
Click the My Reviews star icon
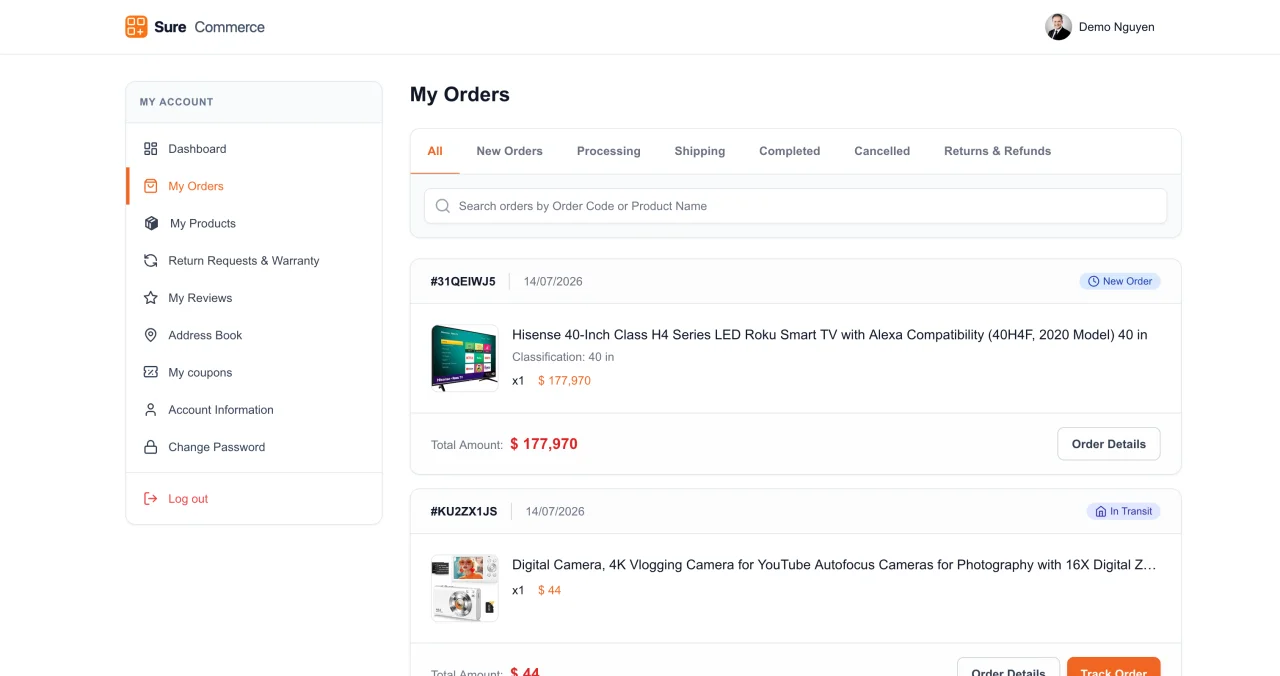(x=151, y=298)
